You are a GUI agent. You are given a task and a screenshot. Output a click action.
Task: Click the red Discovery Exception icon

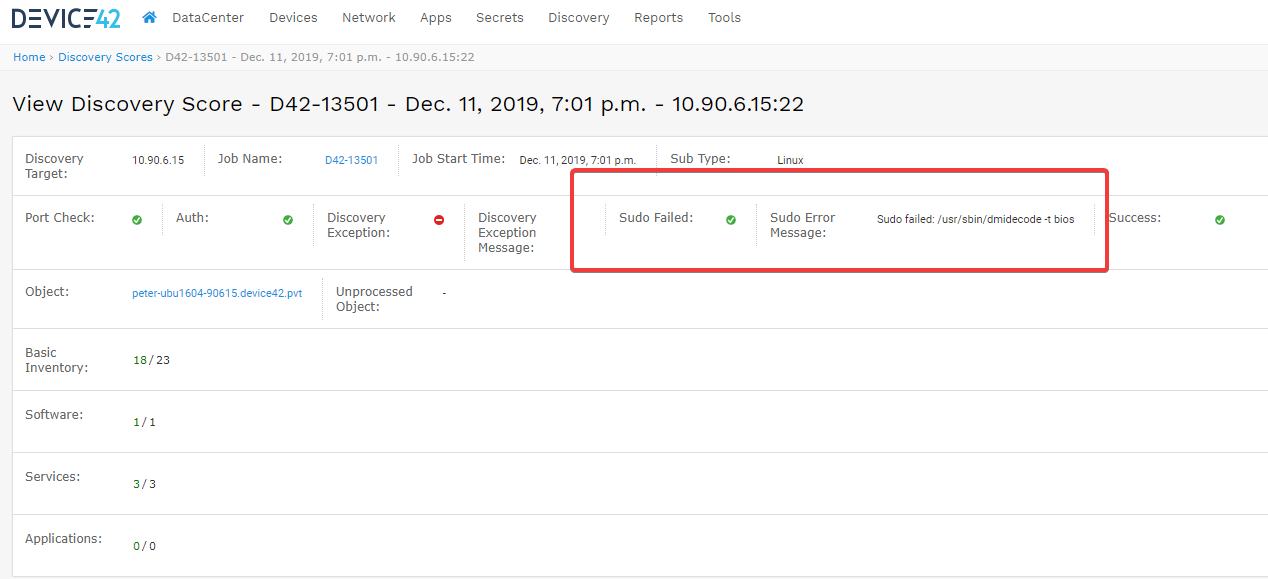(439, 220)
